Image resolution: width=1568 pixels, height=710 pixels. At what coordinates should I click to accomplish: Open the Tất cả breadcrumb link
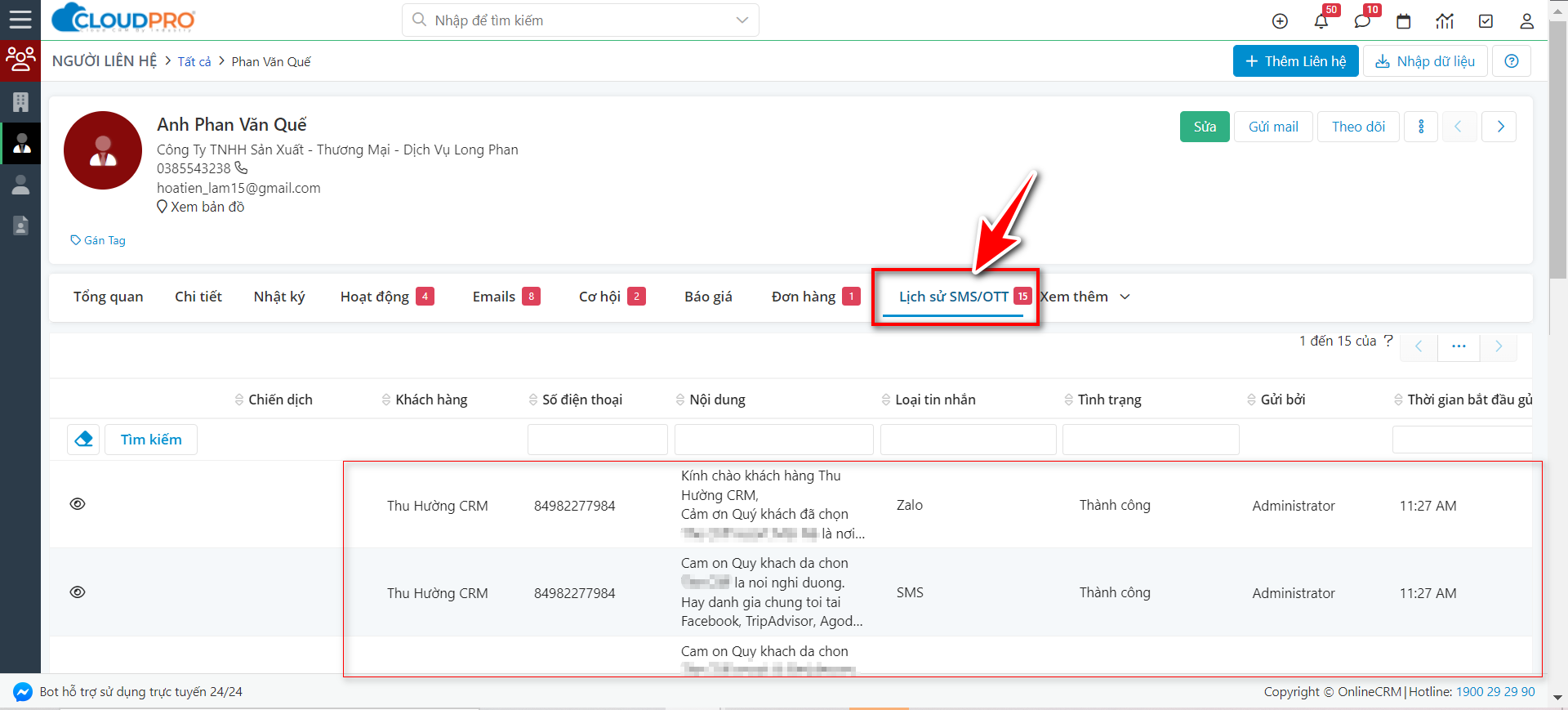[x=194, y=62]
